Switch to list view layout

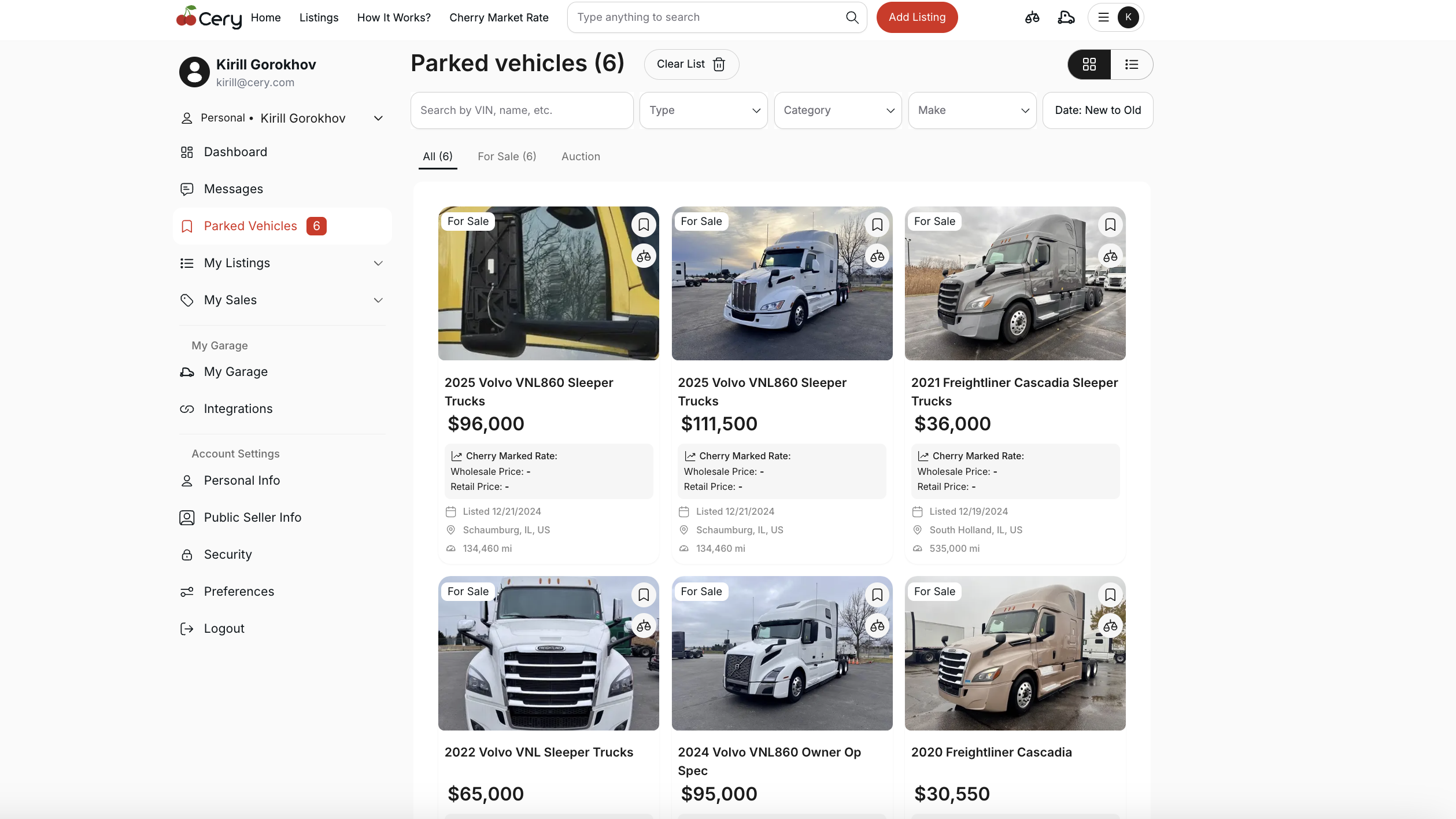(x=1131, y=64)
